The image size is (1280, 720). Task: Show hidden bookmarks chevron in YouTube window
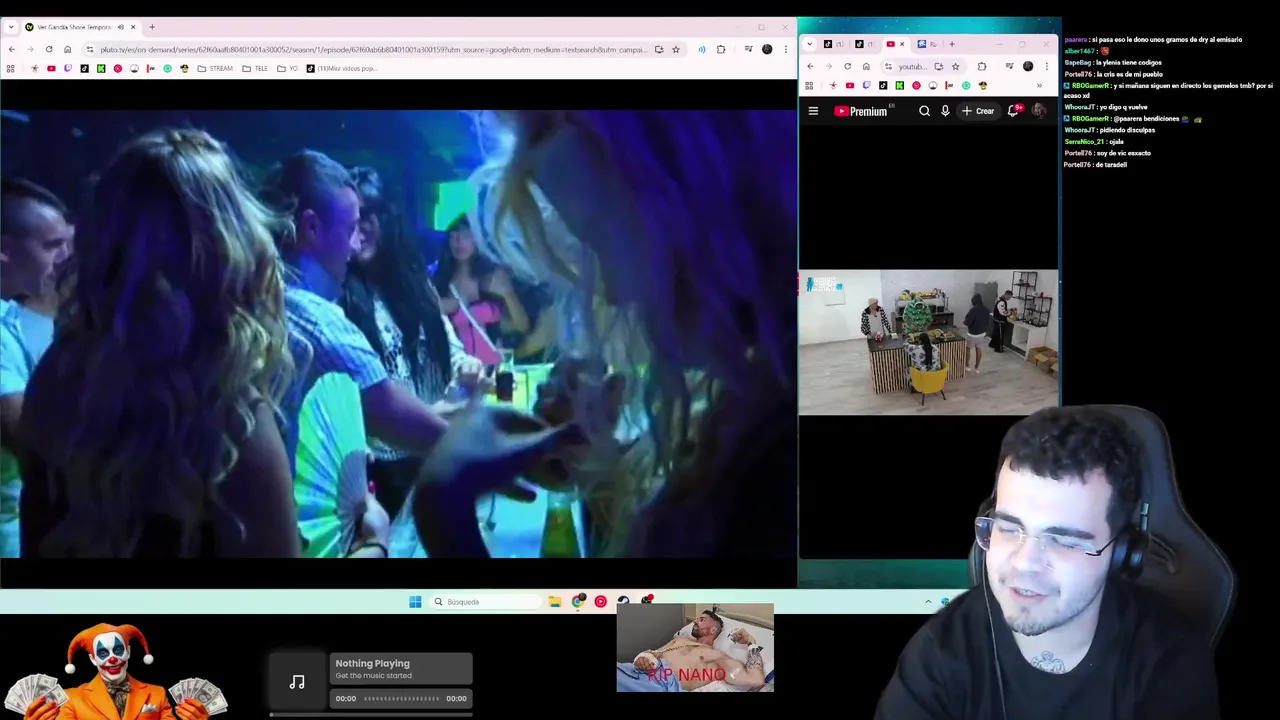point(1039,85)
